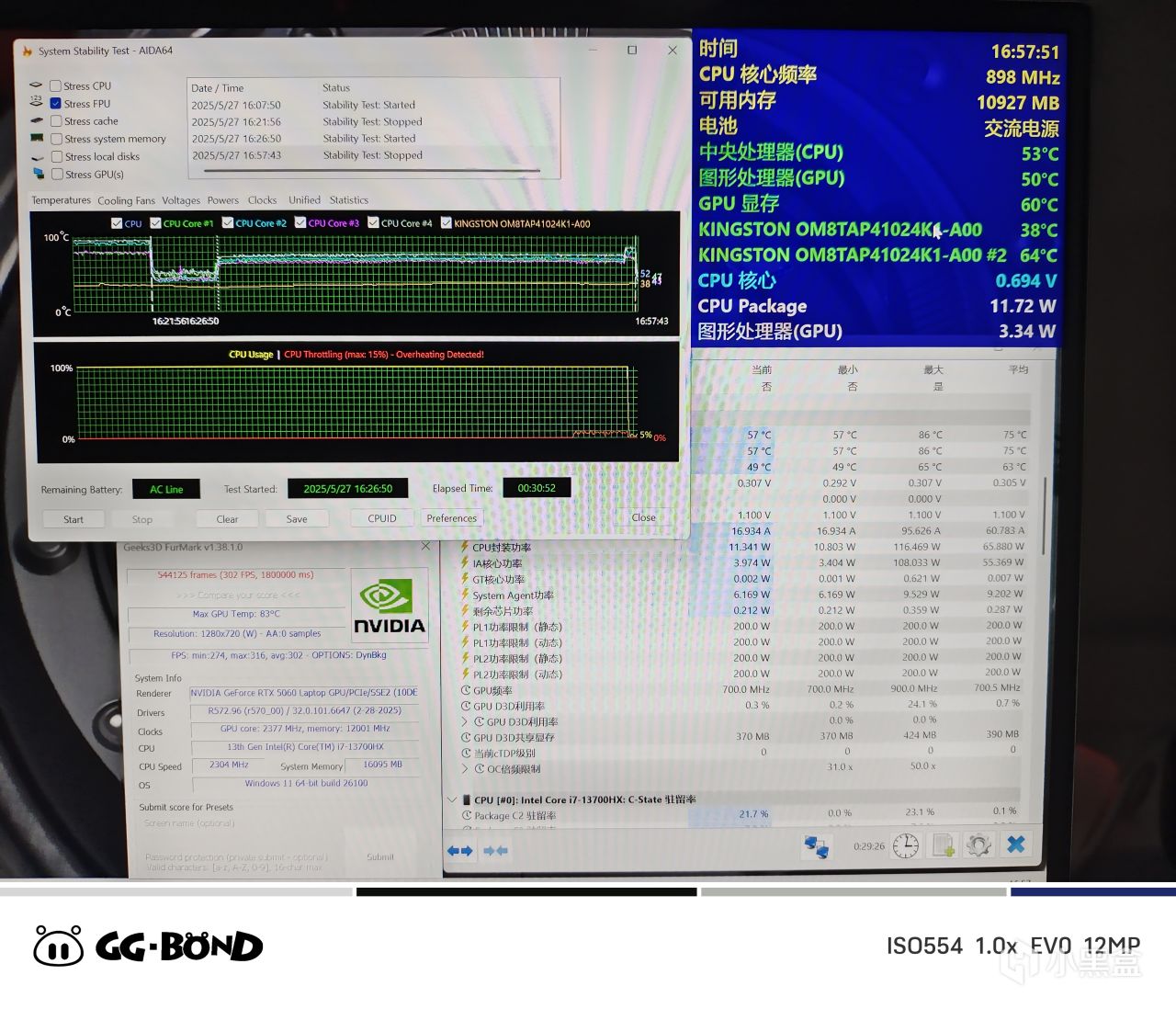Click lightning icon beside GT核心功率

point(465,579)
